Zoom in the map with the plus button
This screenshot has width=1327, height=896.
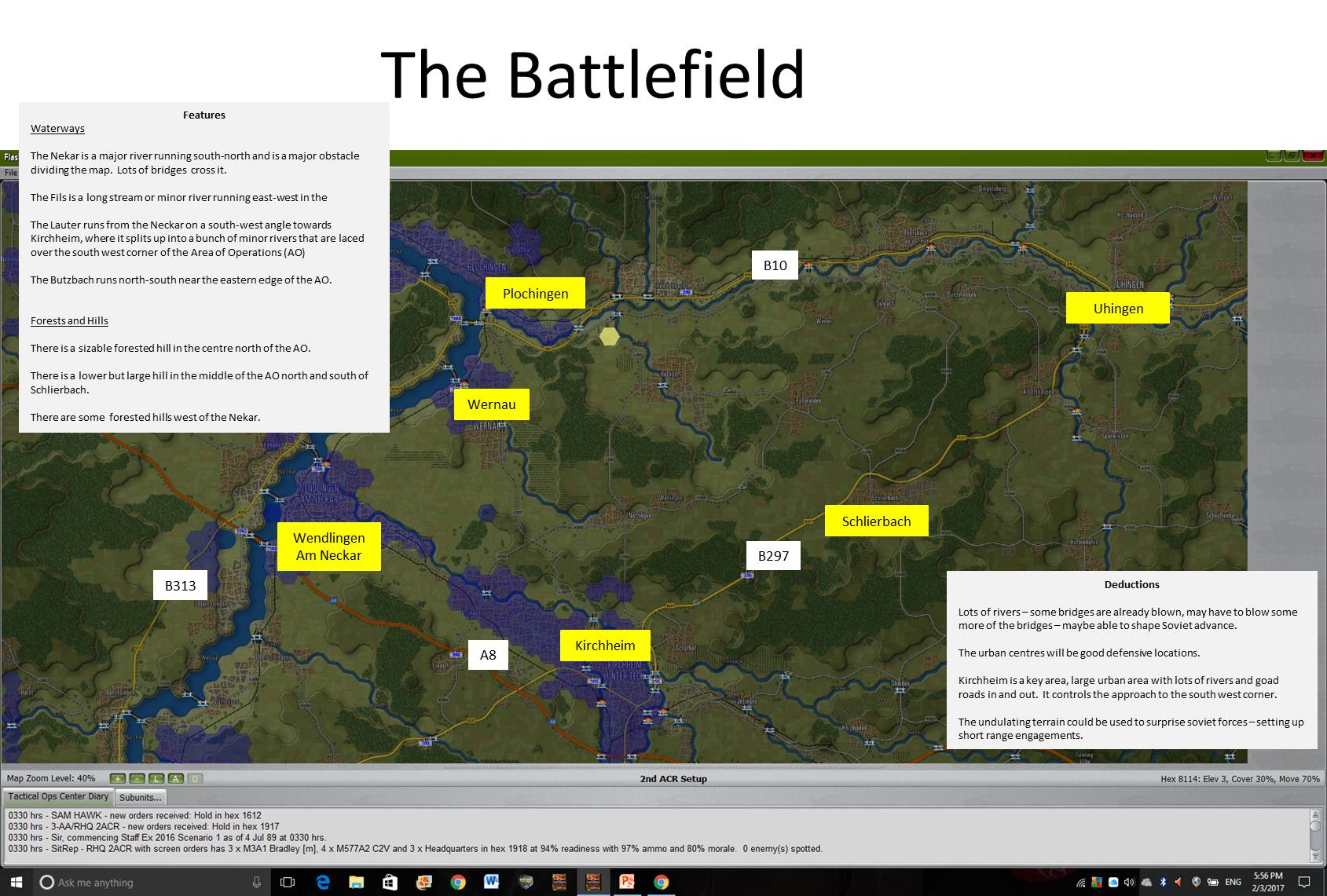[118, 779]
